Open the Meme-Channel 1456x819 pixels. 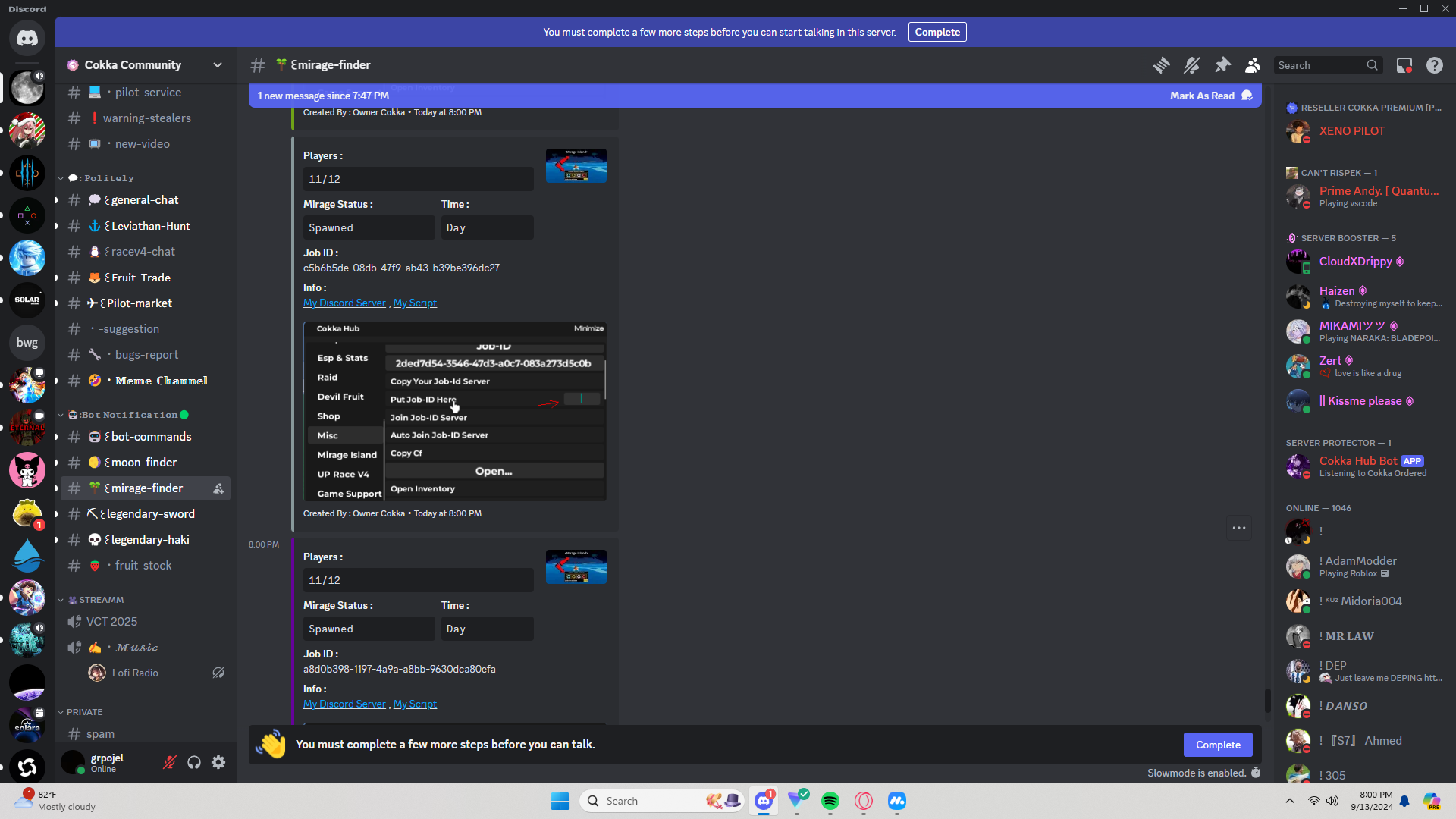(146, 381)
